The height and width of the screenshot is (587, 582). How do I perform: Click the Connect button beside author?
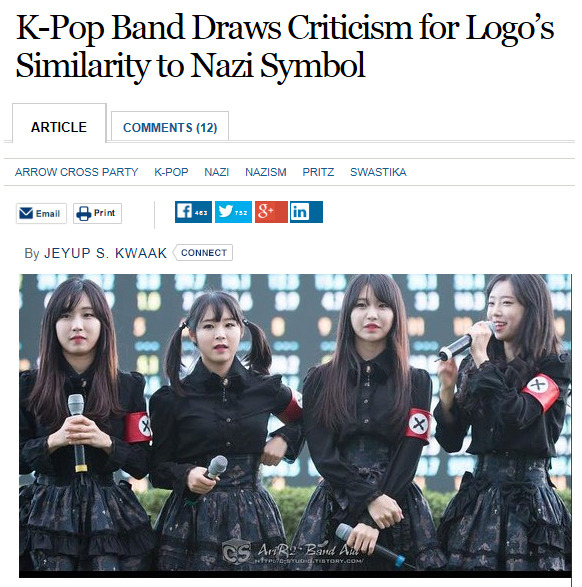[x=203, y=253]
